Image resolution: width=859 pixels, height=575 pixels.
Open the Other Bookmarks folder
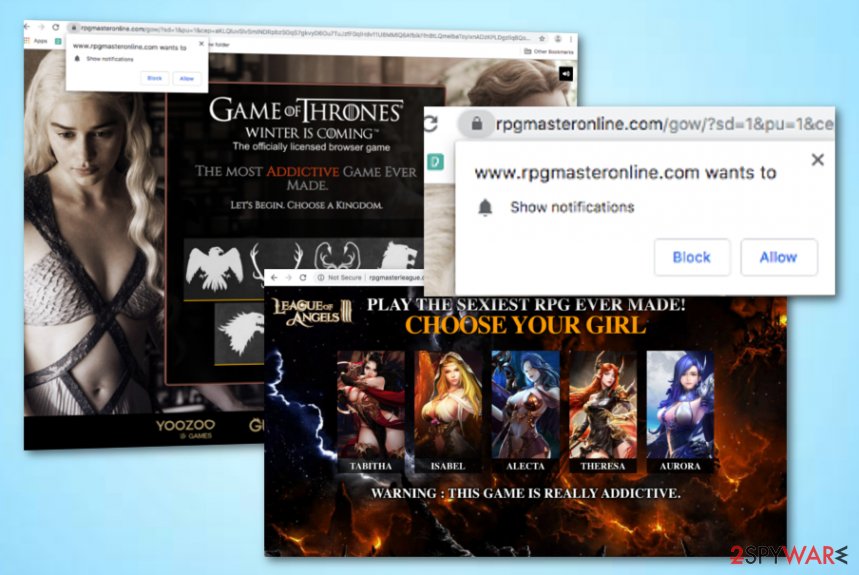[549, 51]
